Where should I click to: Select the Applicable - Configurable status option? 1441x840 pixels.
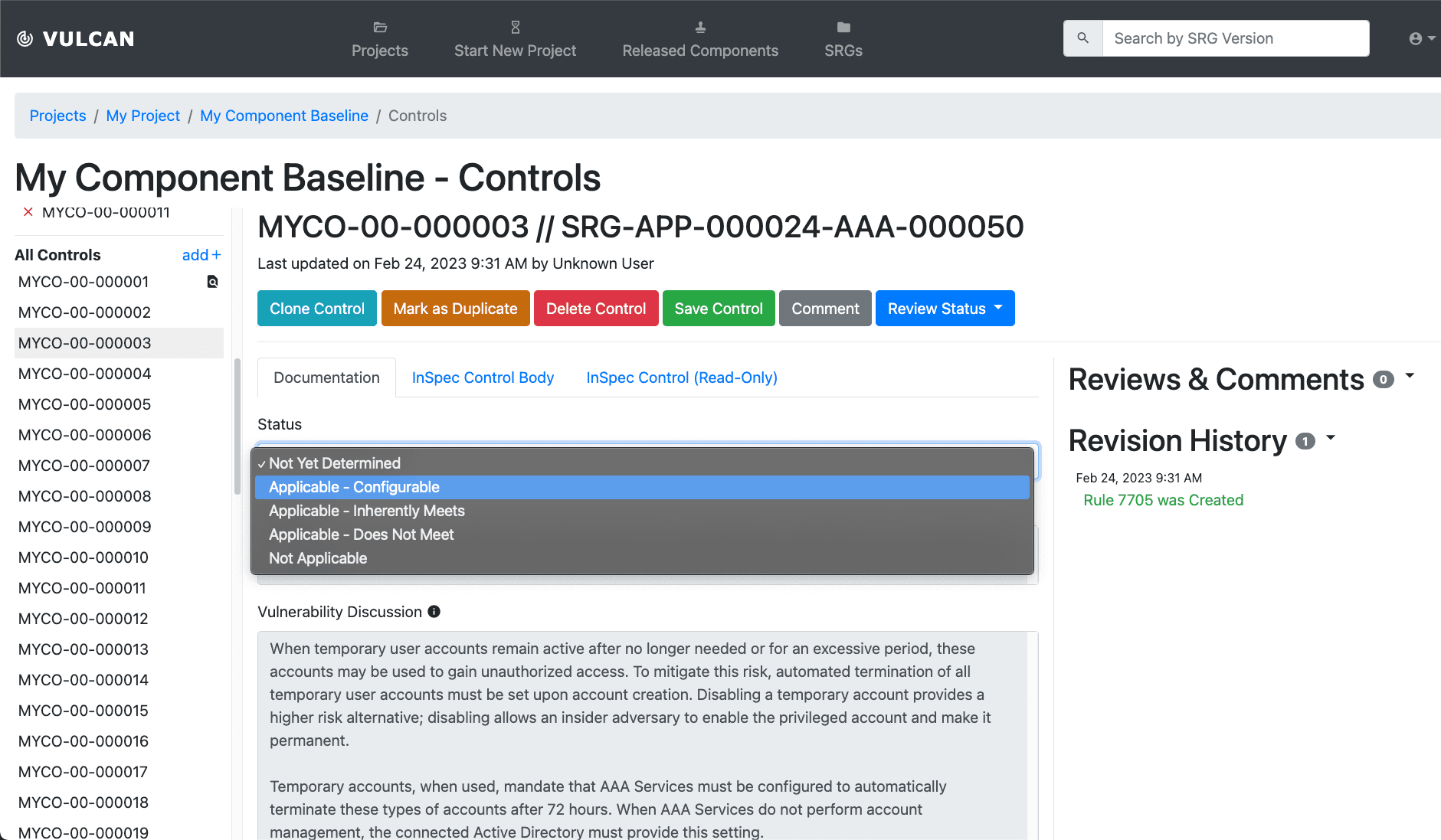click(354, 487)
